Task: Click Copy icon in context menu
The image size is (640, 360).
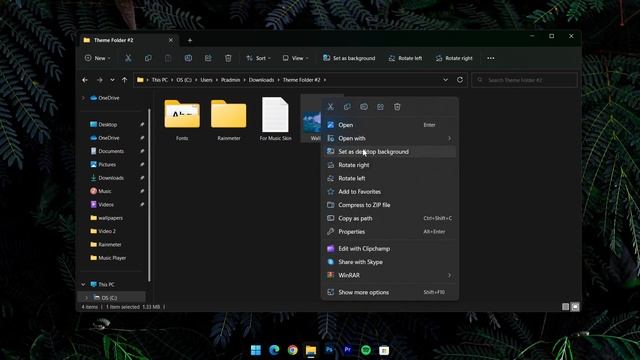Action: pyautogui.click(x=347, y=107)
